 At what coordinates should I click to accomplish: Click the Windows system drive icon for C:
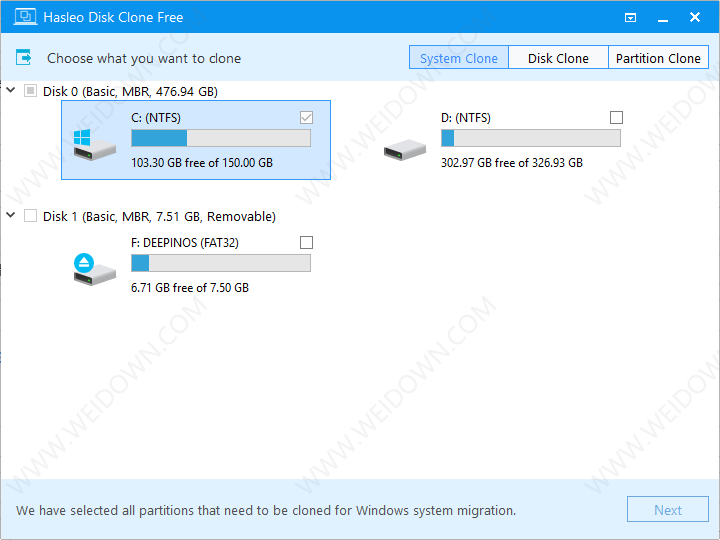pyautogui.click(x=94, y=145)
